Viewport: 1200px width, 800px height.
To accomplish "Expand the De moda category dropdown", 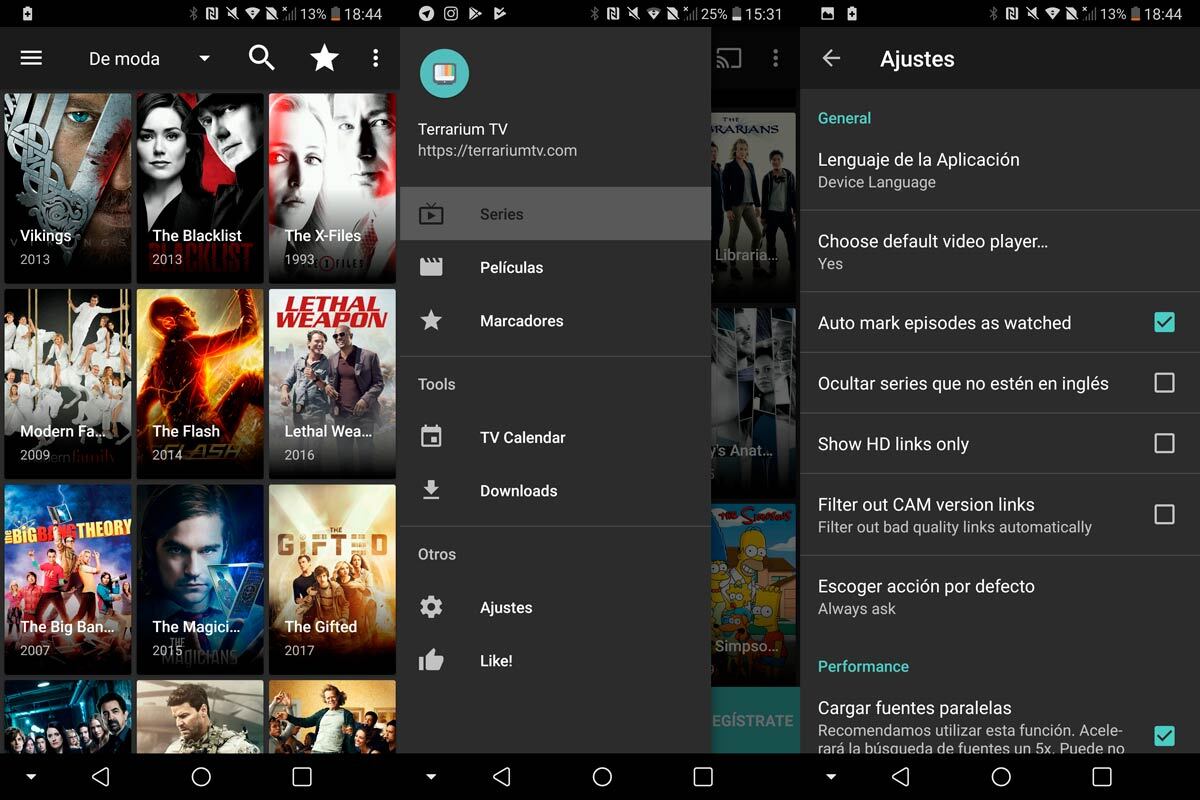I will click(x=150, y=59).
